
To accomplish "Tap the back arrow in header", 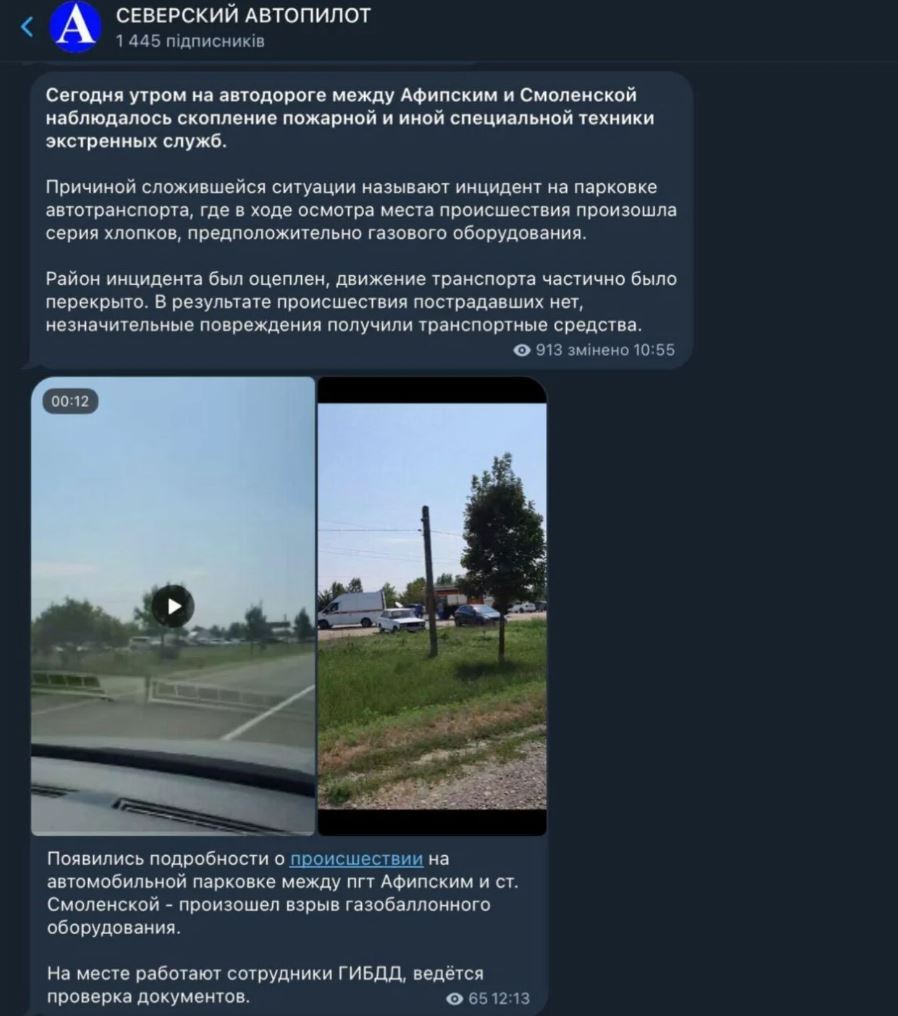I will coord(27,27).
